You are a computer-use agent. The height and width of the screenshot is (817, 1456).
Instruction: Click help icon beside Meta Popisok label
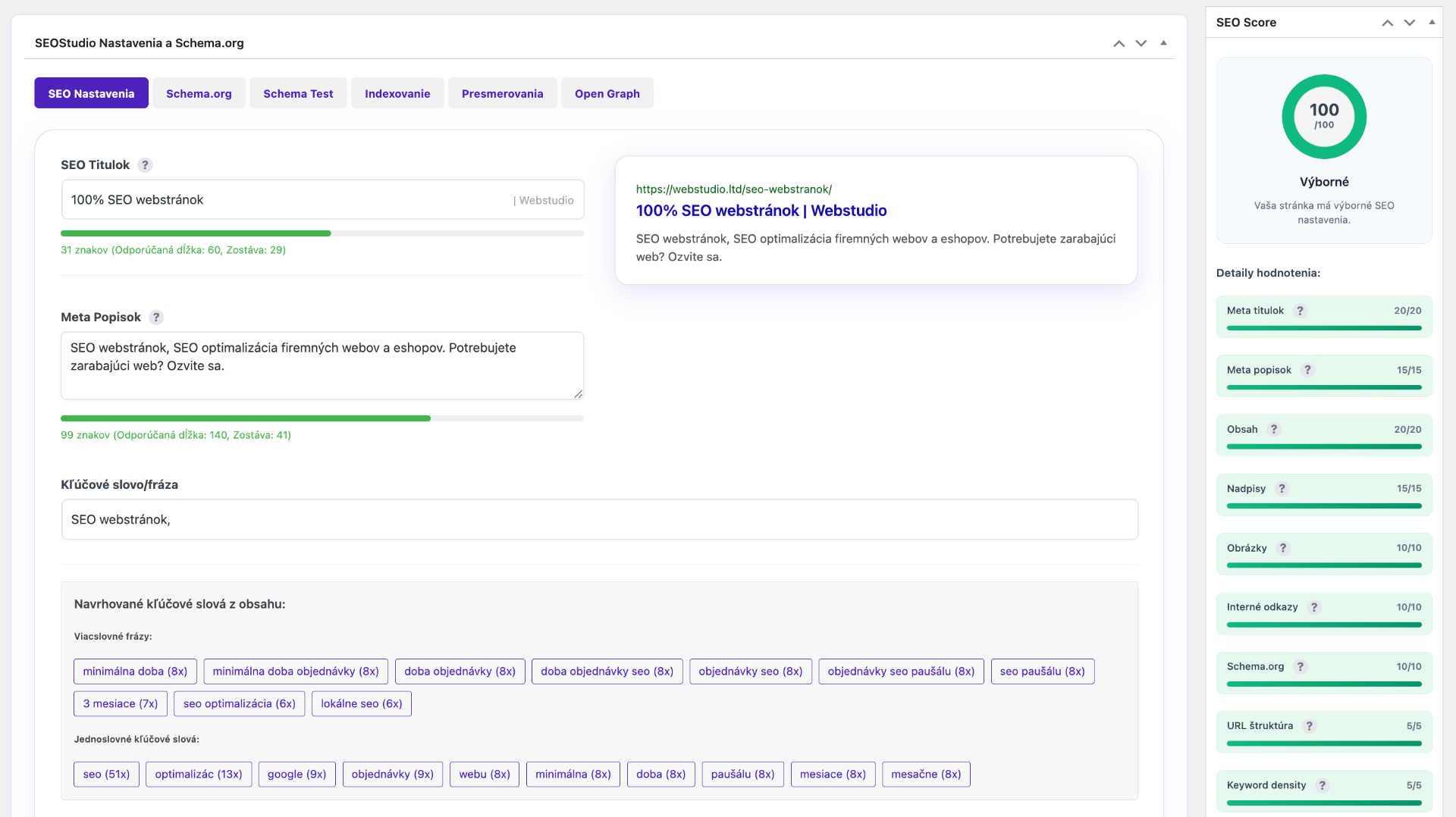156,318
